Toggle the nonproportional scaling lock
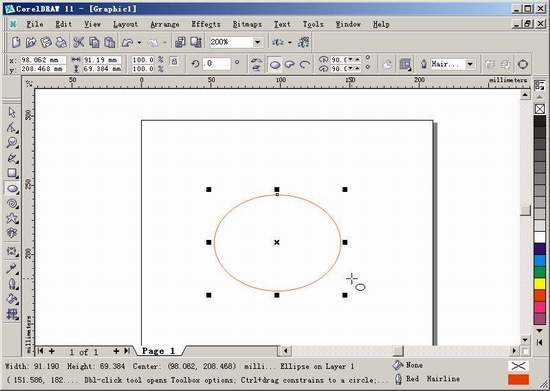Viewport: 550px width, 391px height. coord(174,62)
